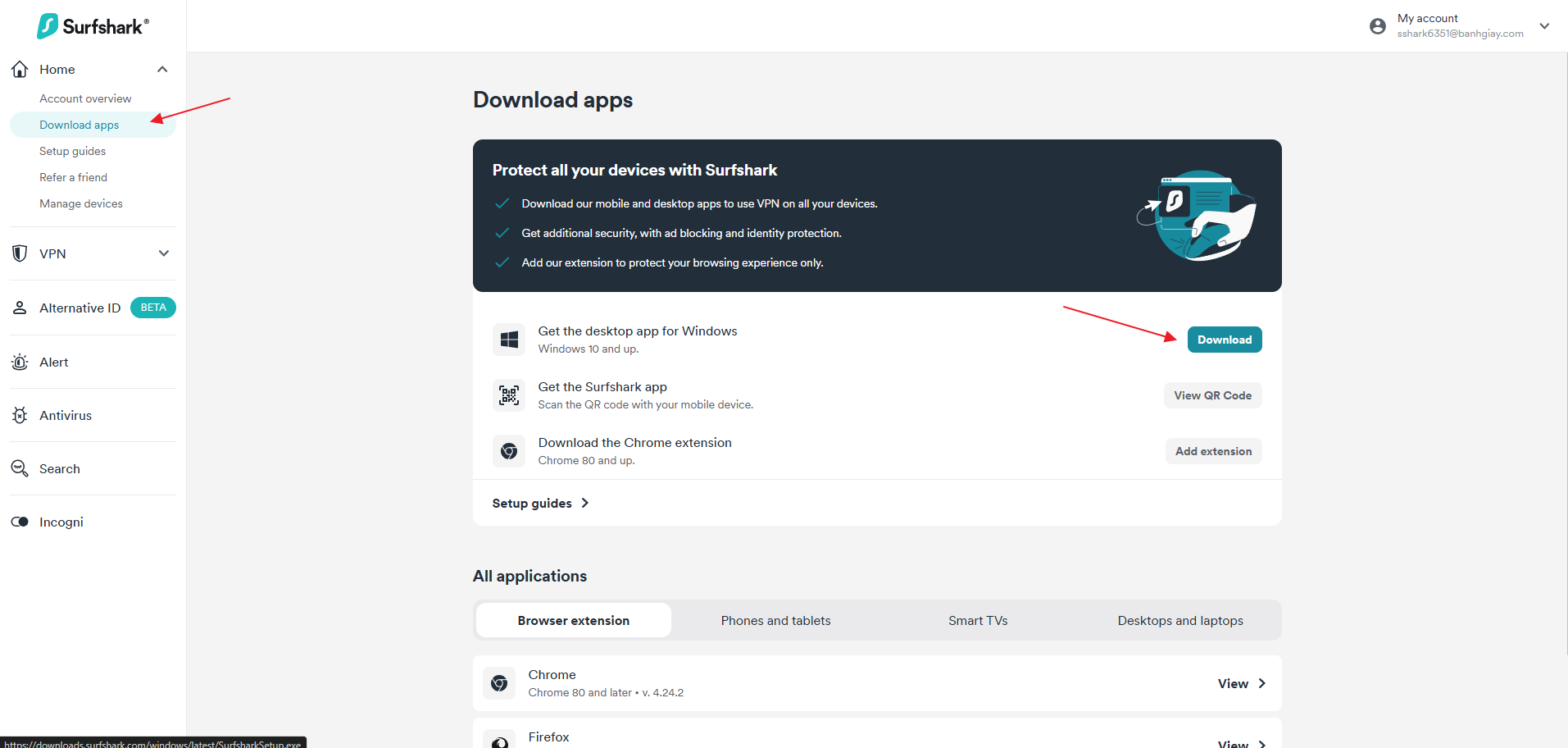The height and width of the screenshot is (748, 1568).
Task: Select the Desktops and laptops tab
Action: pyautogui.click(x=1179, y=621)
